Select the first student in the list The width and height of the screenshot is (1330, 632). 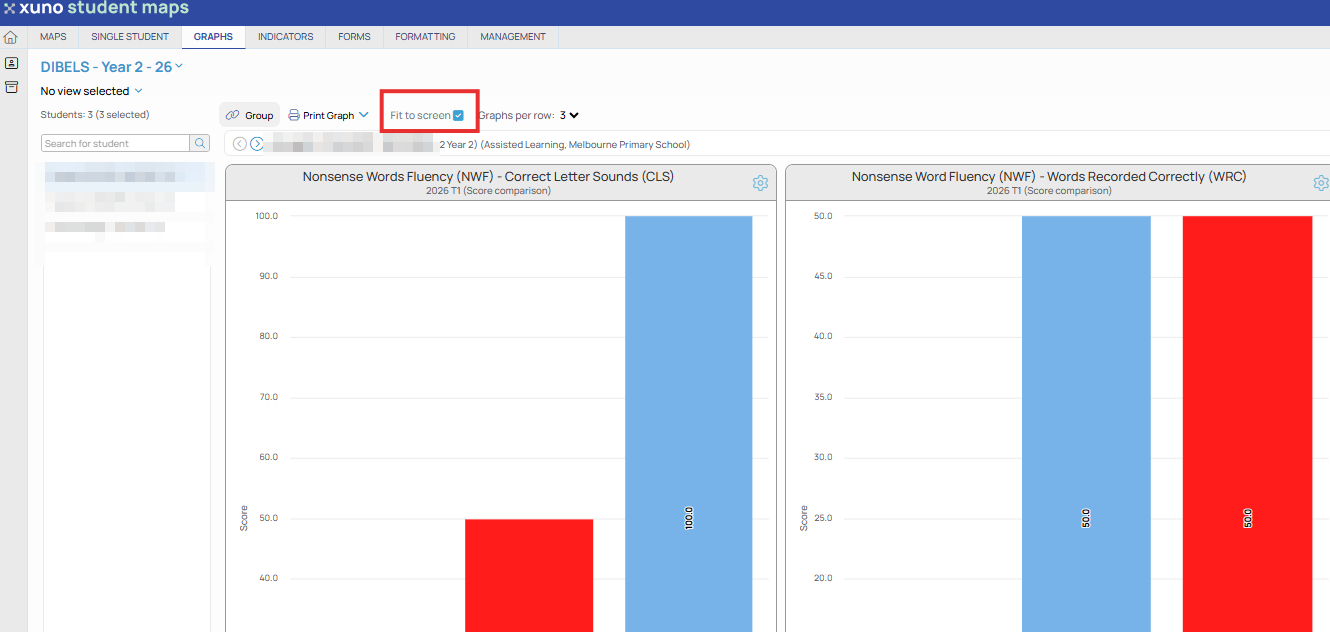(127, 177)
